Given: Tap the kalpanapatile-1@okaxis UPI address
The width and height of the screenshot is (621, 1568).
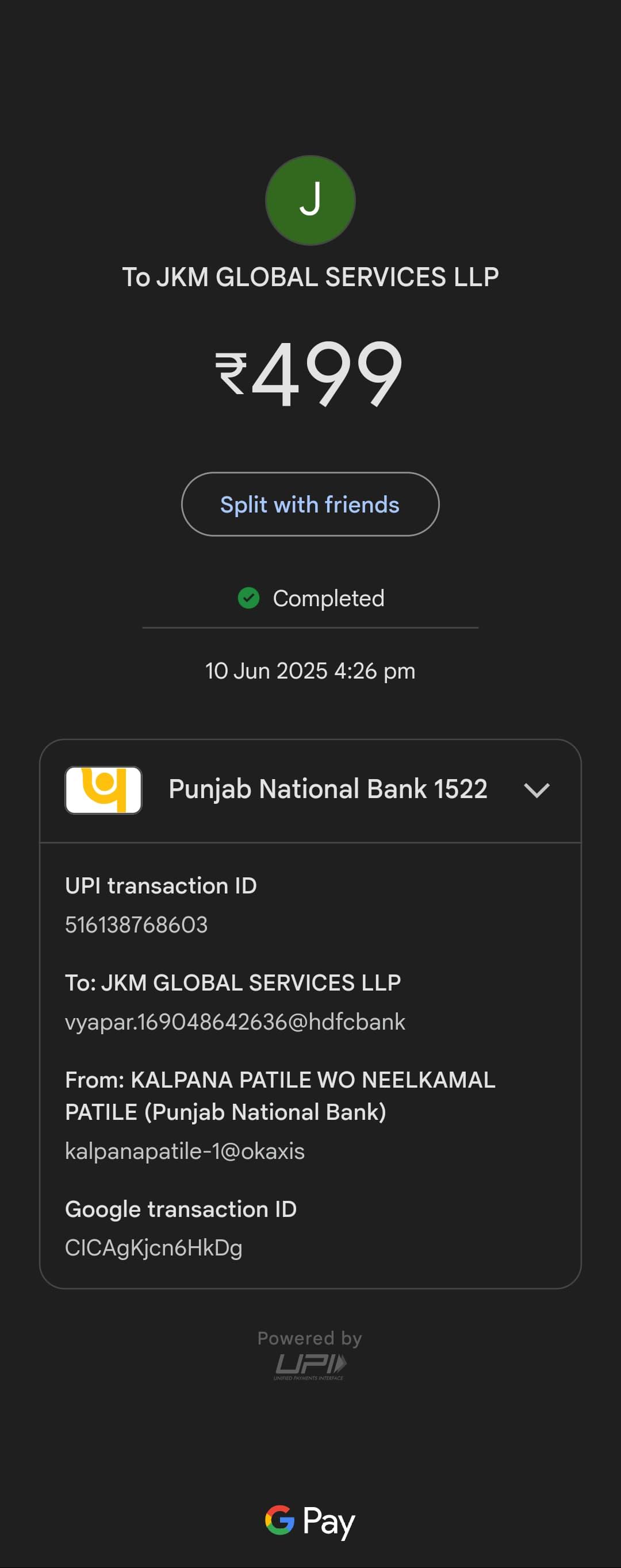Looking at the screenshot, I should click(185, 1151).
